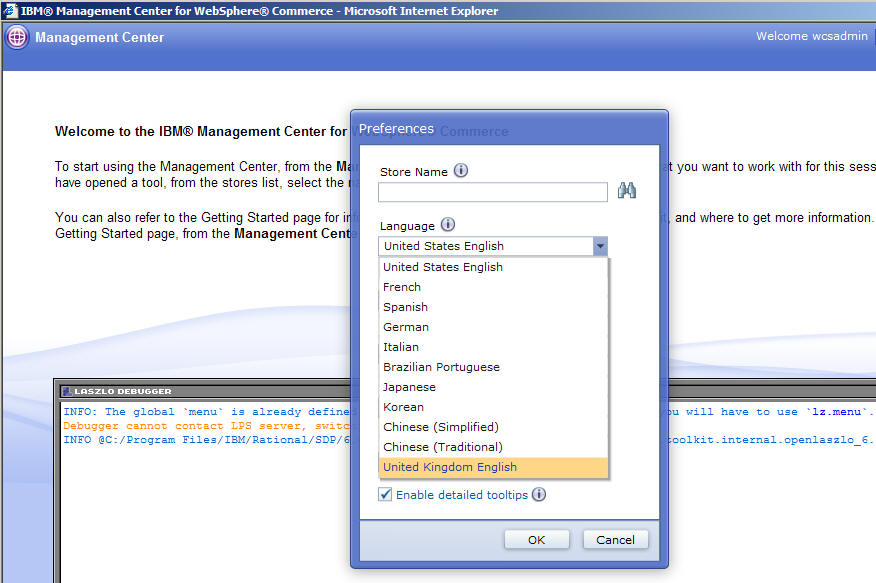Image resolution: width=876 pixels, height=583 pixels.
Task: Click the Internet Explorer title bar icon
Action: [10, 11]
